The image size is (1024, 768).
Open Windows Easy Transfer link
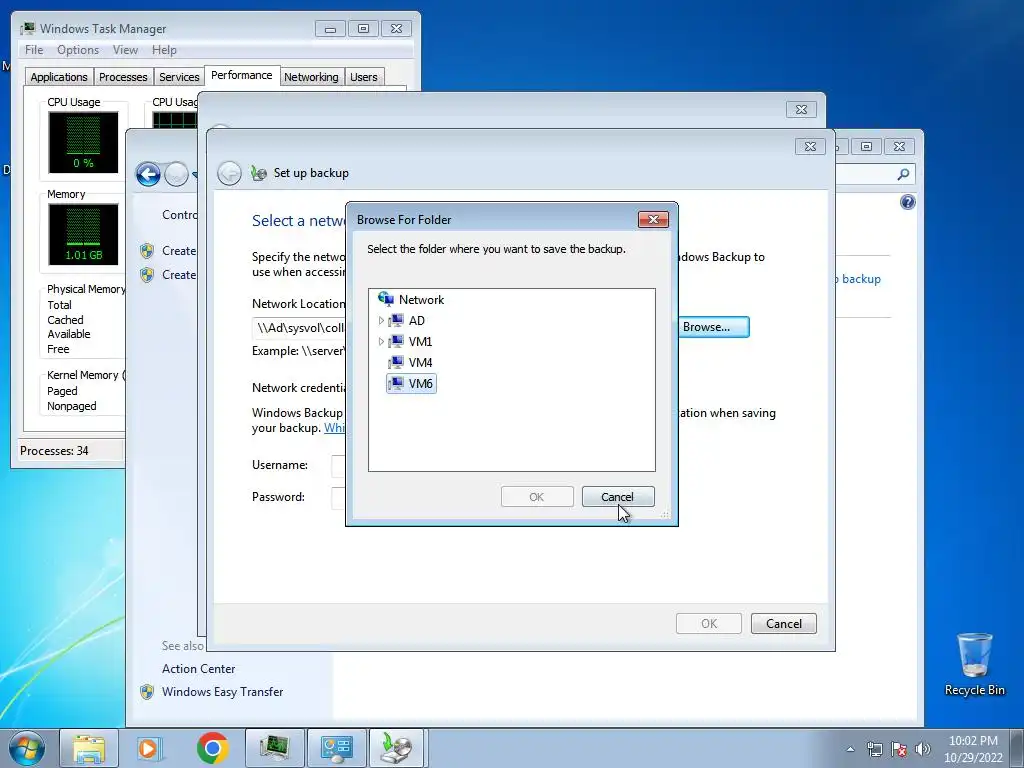pos(223,692)
